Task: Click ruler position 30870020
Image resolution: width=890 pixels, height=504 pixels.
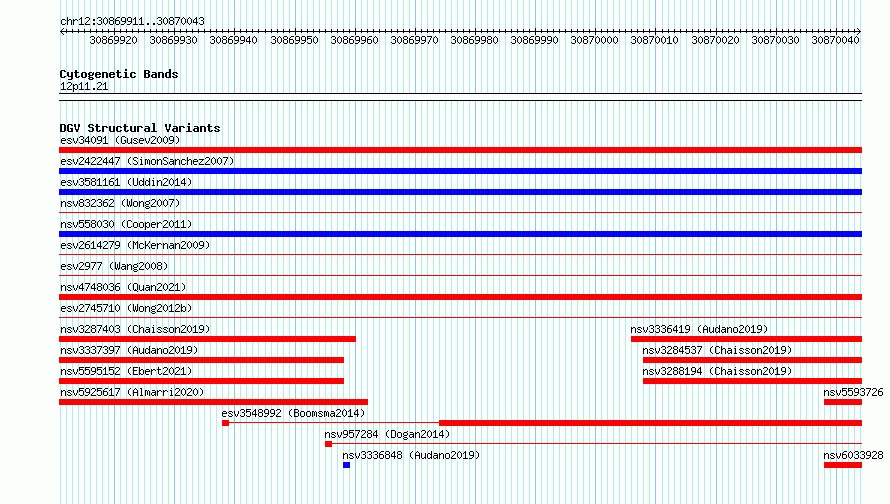Action: tap(715, 40)
